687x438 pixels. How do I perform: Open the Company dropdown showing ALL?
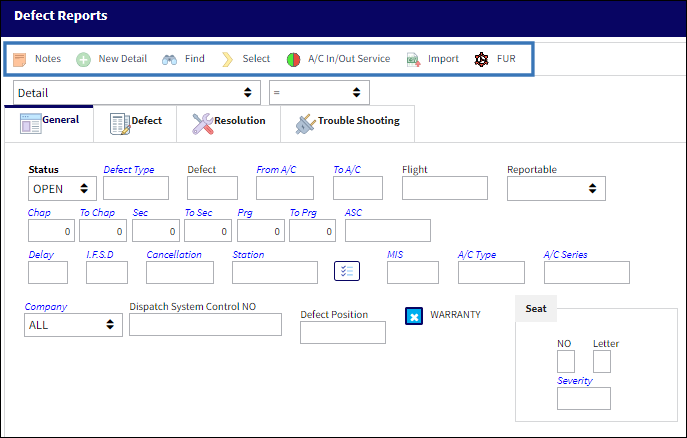click(x=73, y=325)
